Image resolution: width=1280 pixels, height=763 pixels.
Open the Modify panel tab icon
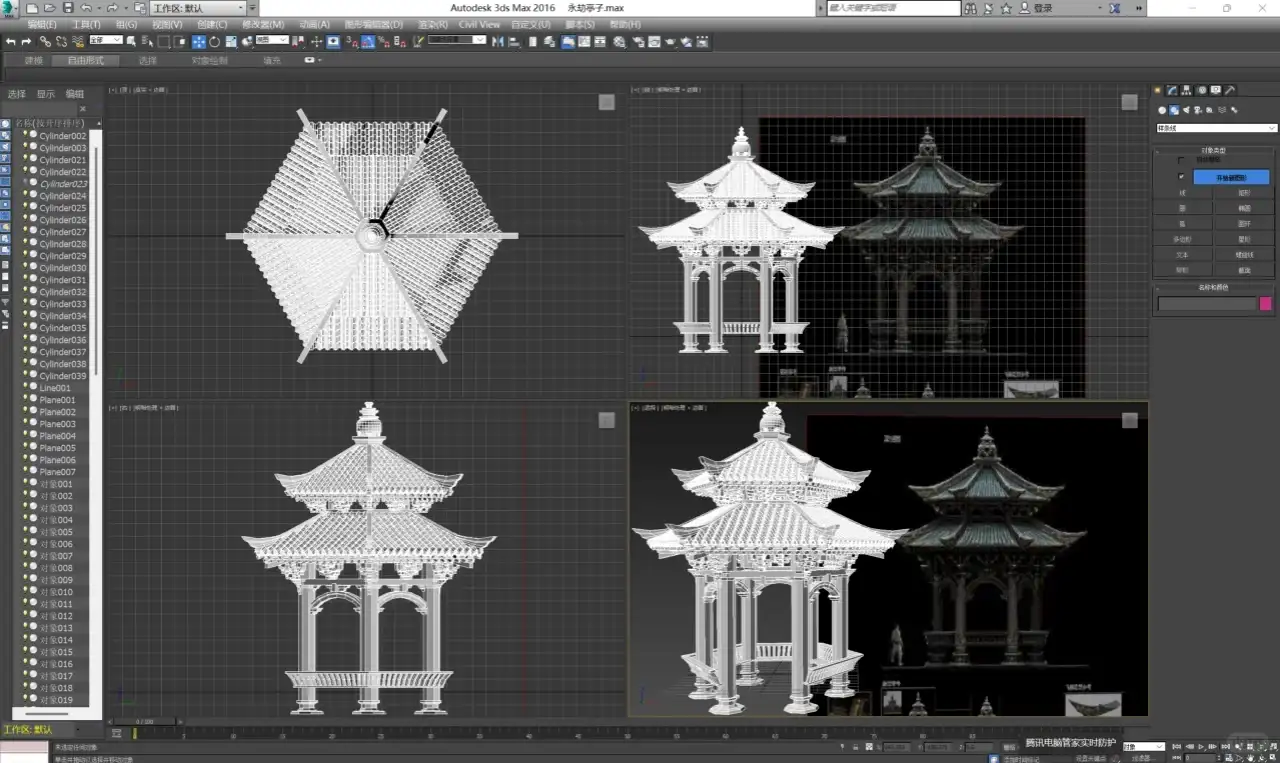(x=1172, y=90)
